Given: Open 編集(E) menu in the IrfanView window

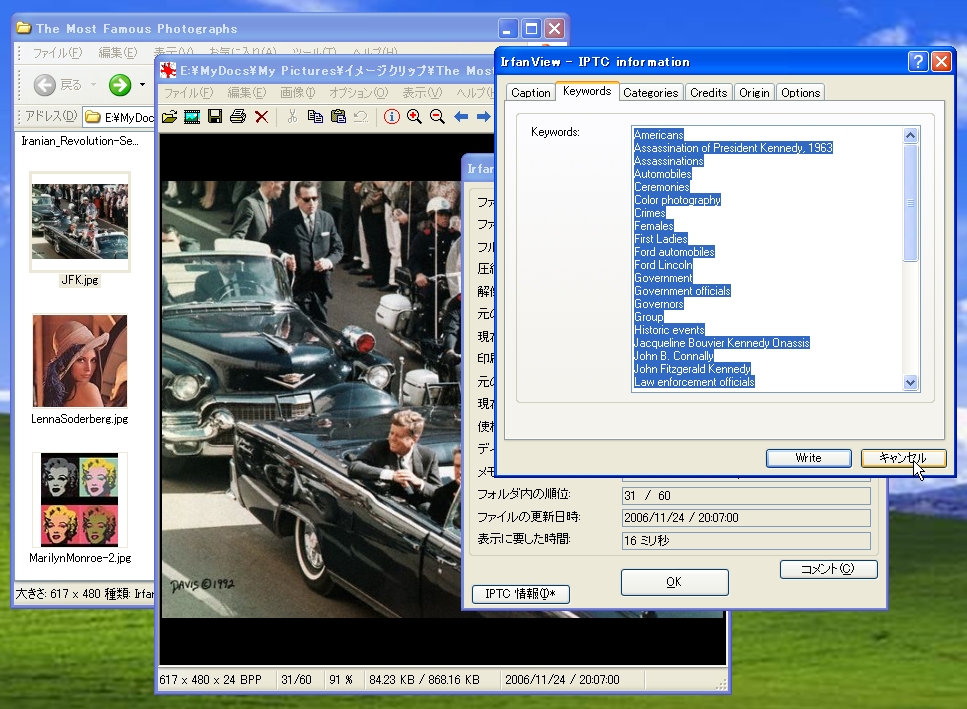Looking at the screenshot, I should [247, 93].
